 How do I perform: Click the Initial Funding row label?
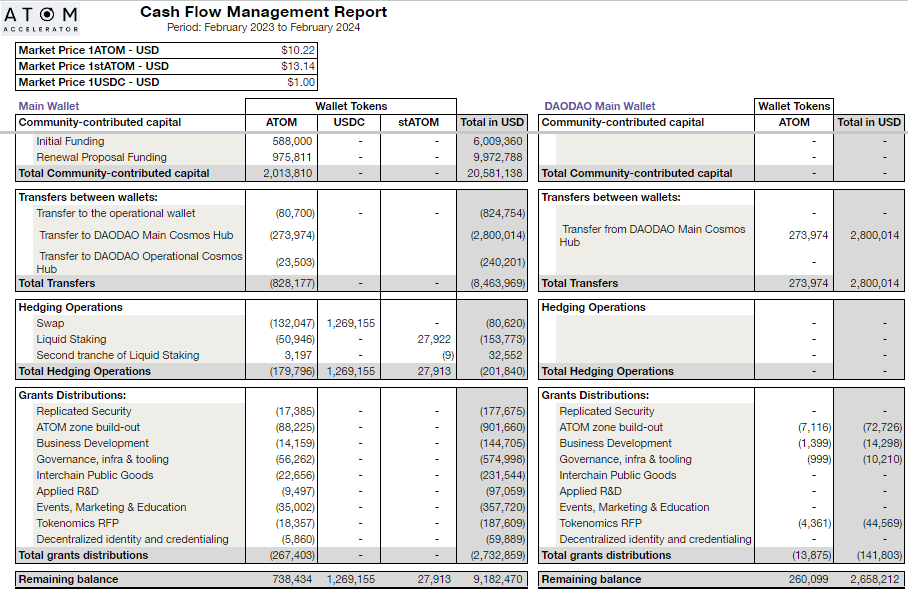tap(70, 141)
